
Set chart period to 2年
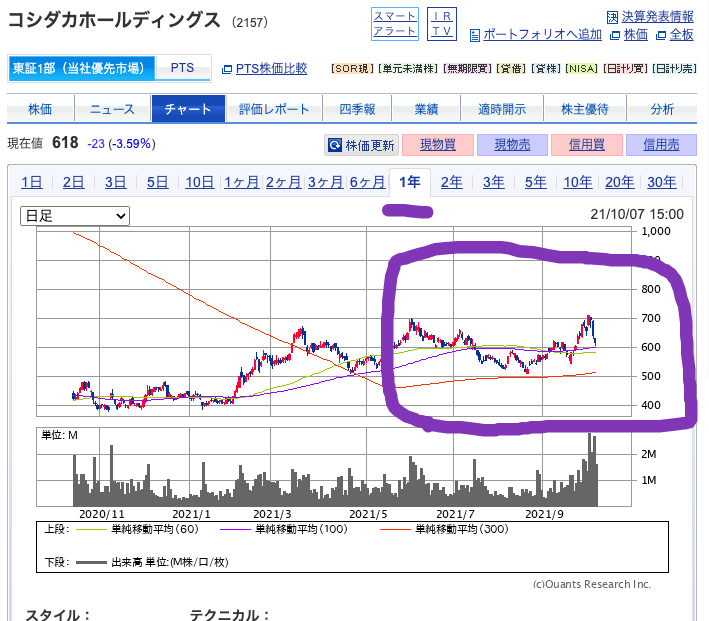click(452, 182)
